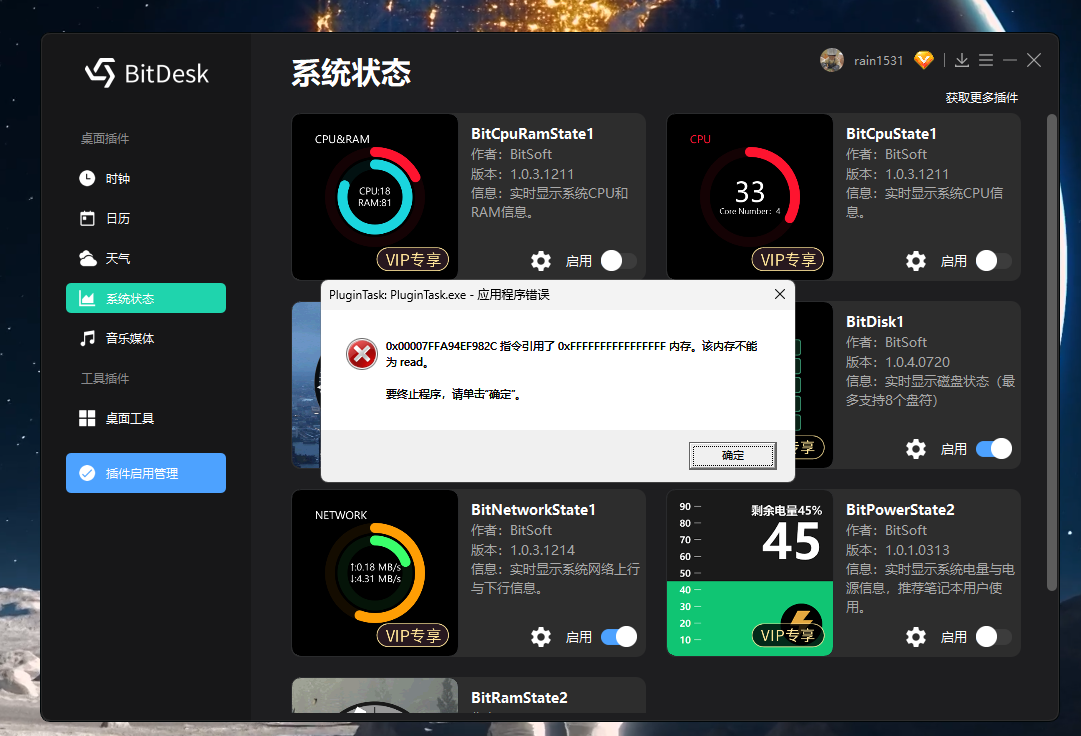Click VIP专享 badge on BitCpuState1
This screenshot has width=1081, height=736.
[787, 260]
